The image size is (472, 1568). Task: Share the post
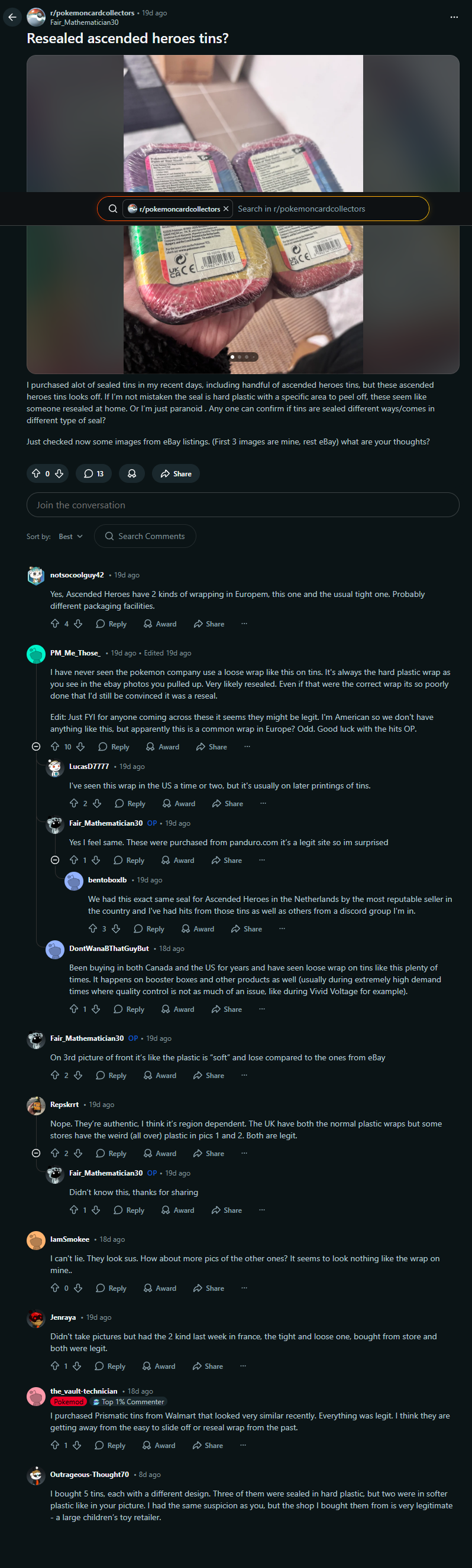coord(176,473)
